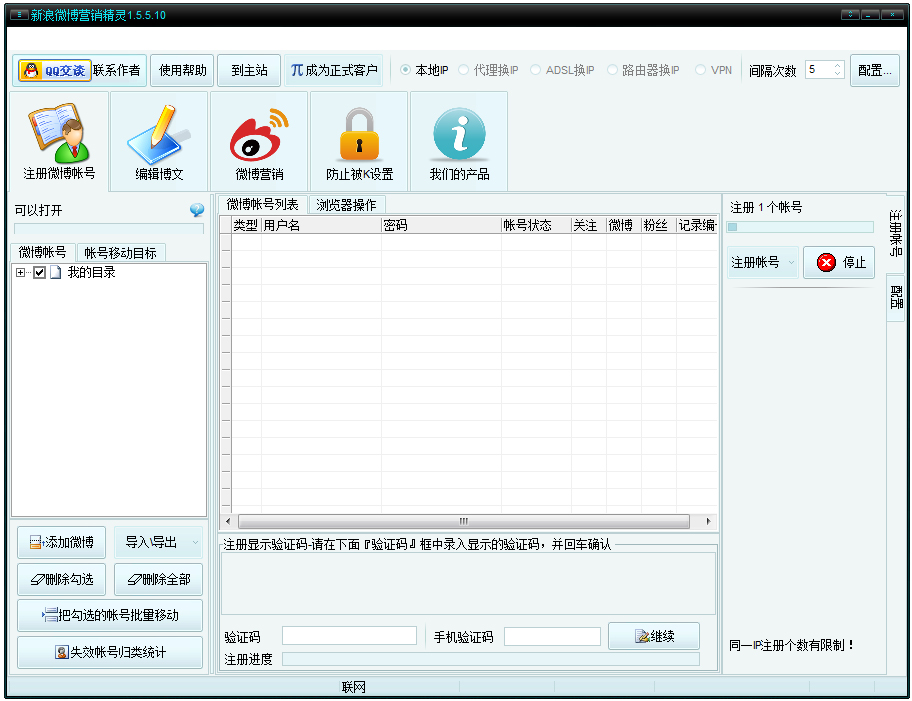This screenshot has width=912, height=701.
Task: Click inside the 验证码 input field
Action: (x=349, y=635)
